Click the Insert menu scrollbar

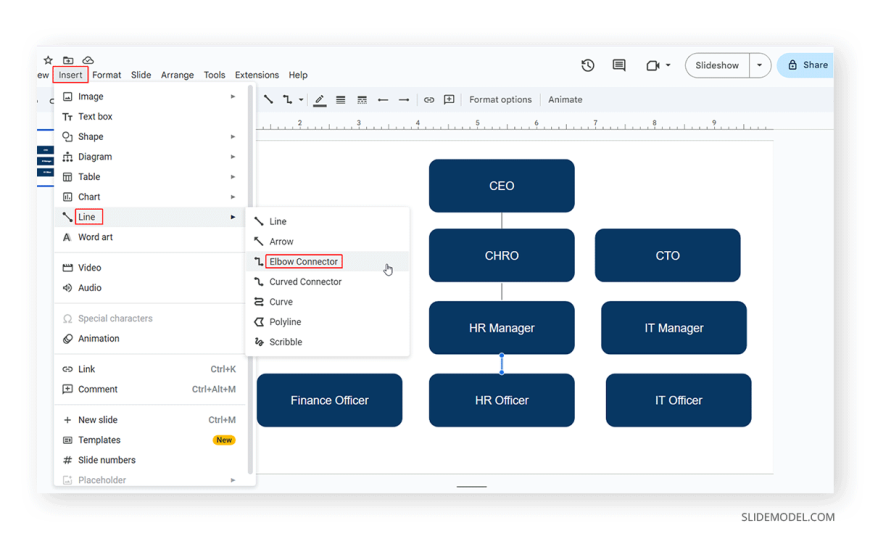click(250, 280)
